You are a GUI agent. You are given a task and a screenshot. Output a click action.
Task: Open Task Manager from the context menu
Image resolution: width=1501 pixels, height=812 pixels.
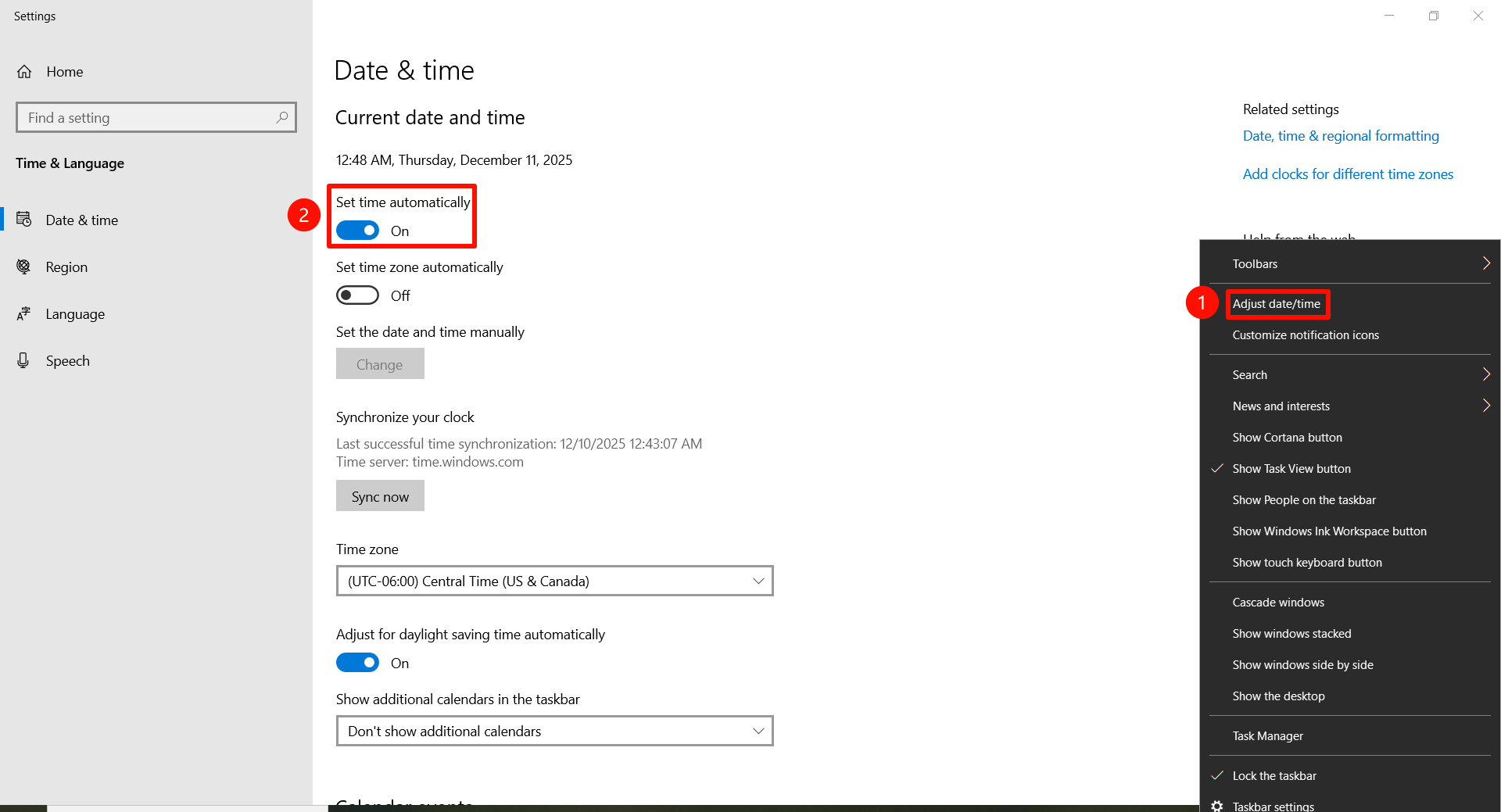[x=1267, y=735]
